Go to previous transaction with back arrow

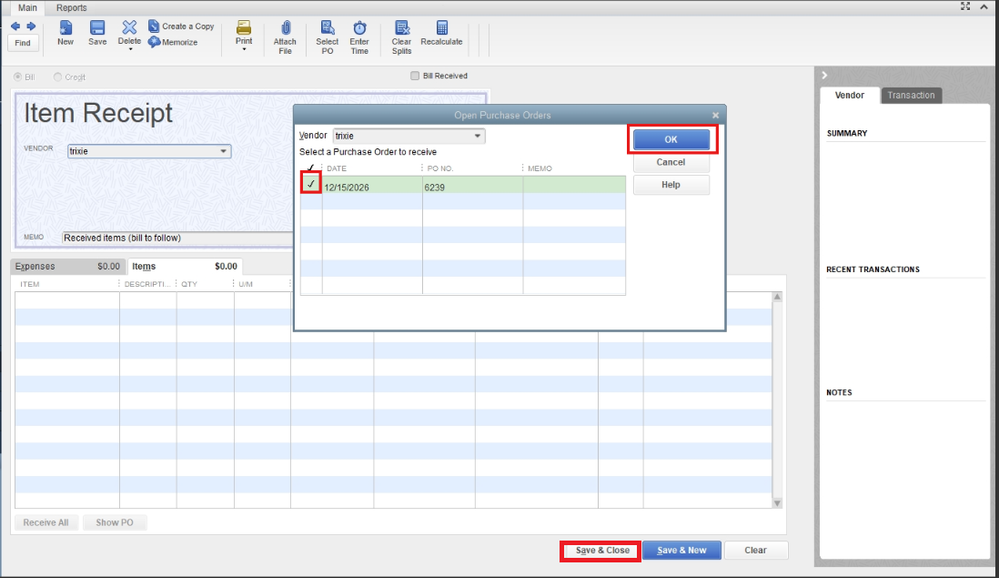15,26
